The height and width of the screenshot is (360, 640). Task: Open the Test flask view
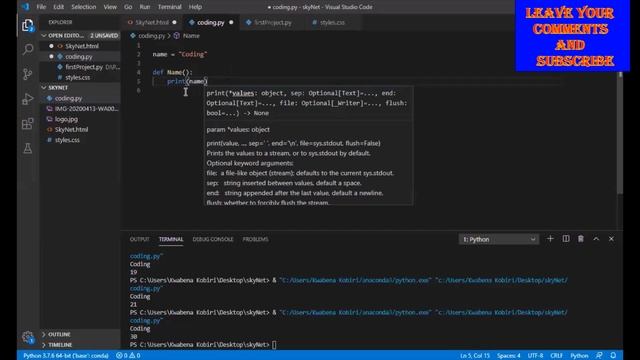(x=27, y=148)
